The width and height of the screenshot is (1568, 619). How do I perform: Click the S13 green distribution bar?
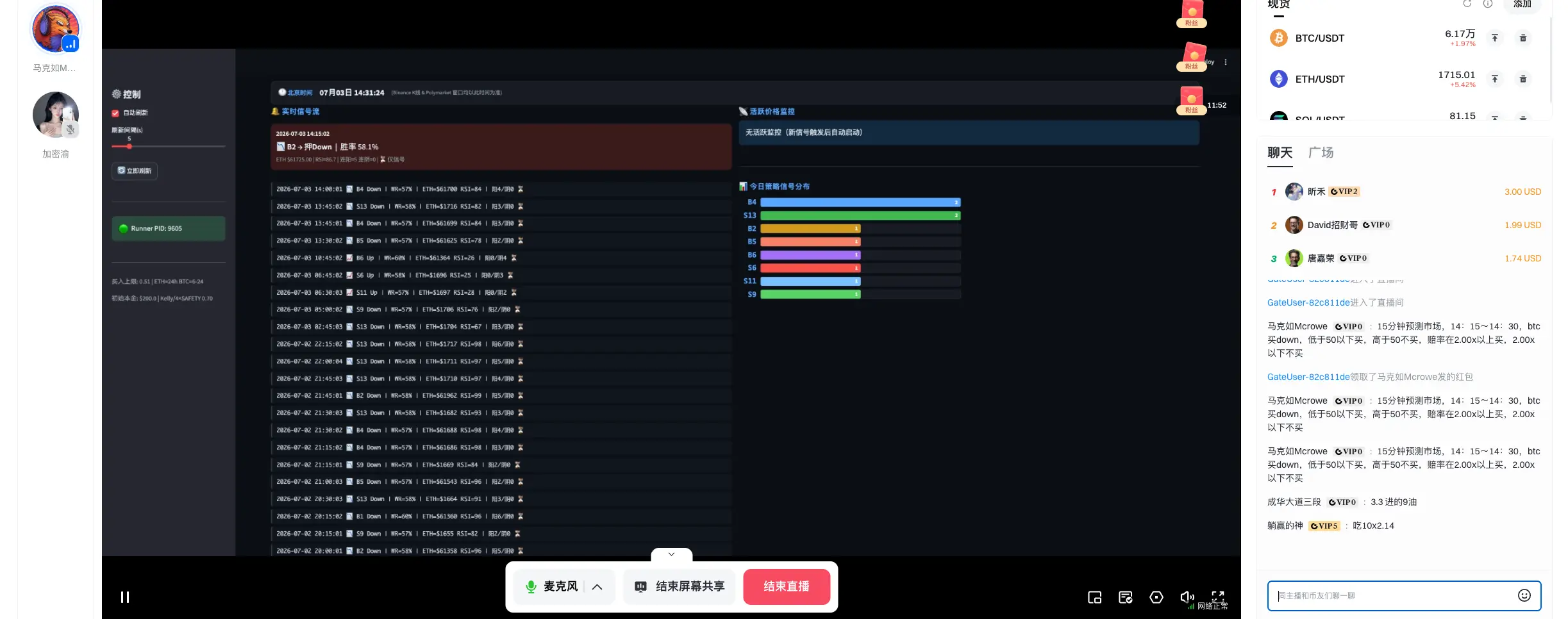860,215
